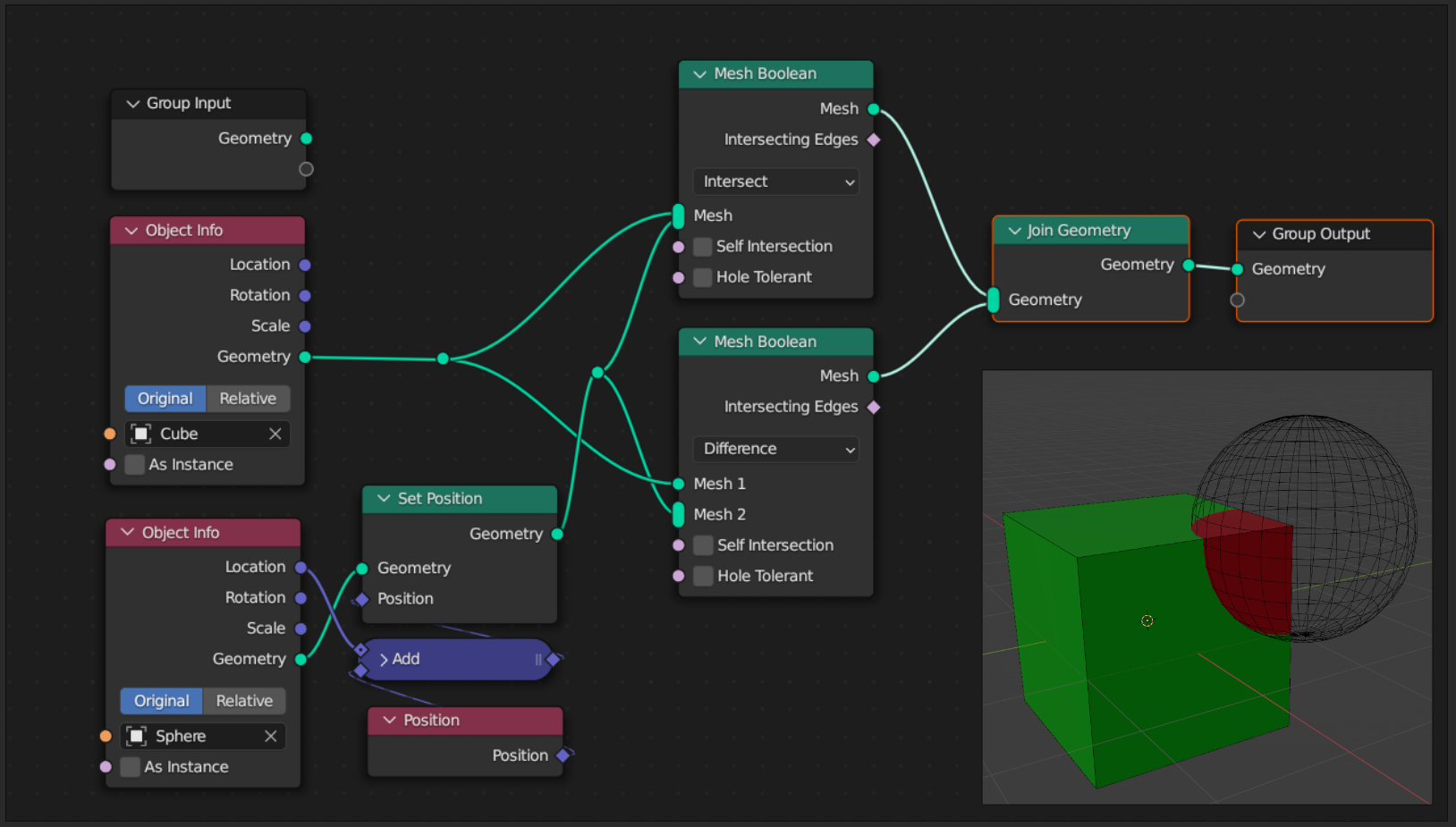
Task: Click Set Position Position input socket
Action: [x=362, y=599]
